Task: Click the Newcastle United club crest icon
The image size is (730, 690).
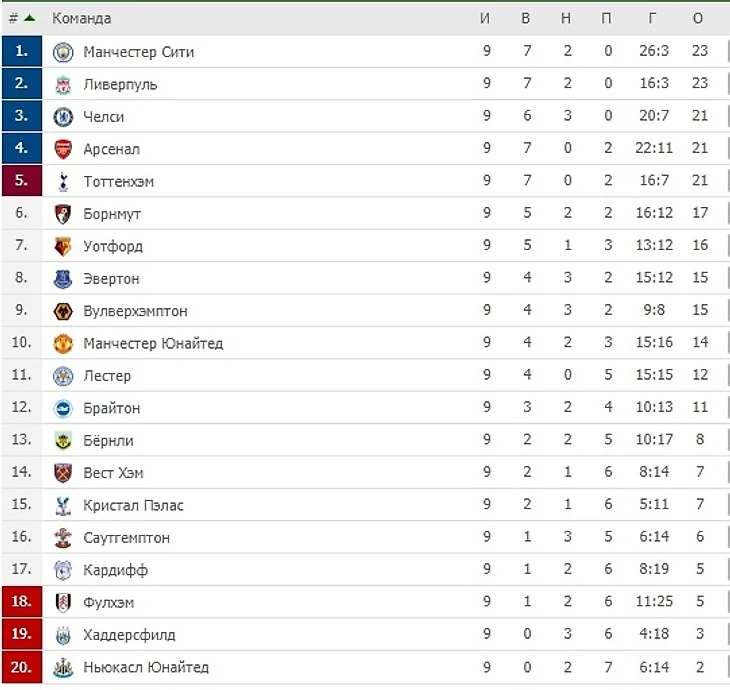Action: [x=63, y=667]
